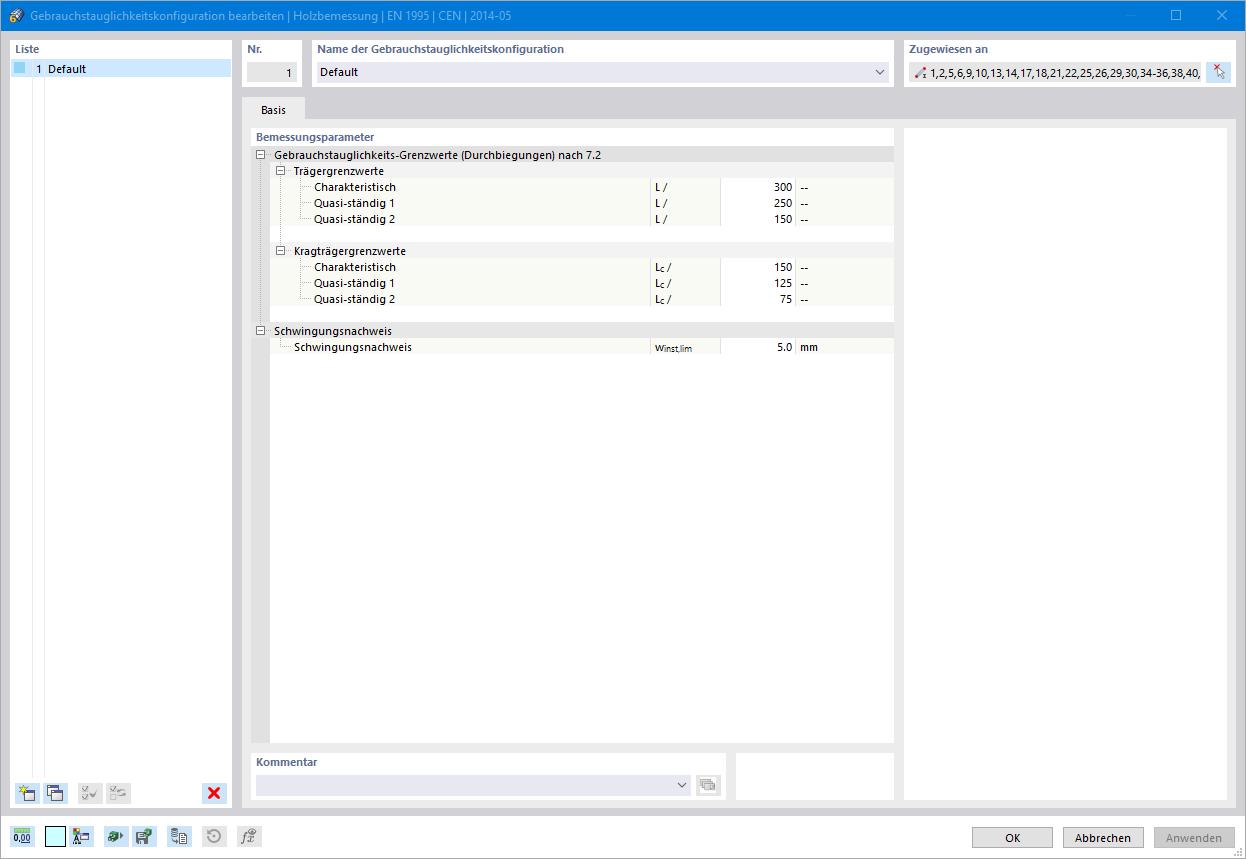This screenshot has height=859, width=1246.
Task: Open the units and decimal places settings
Action: click(23, 836)
